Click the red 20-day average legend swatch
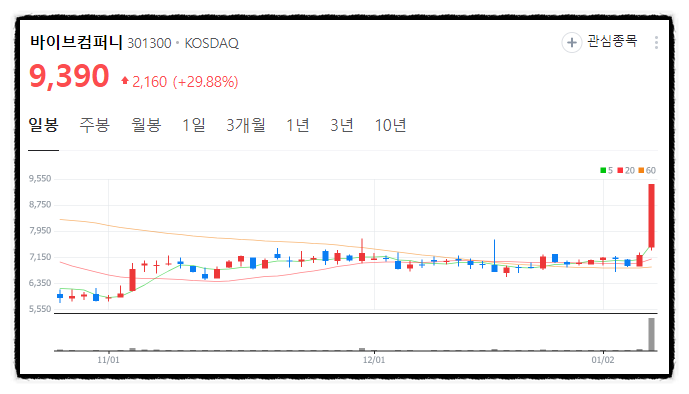 pyautogui.click(x=620, y=170)
